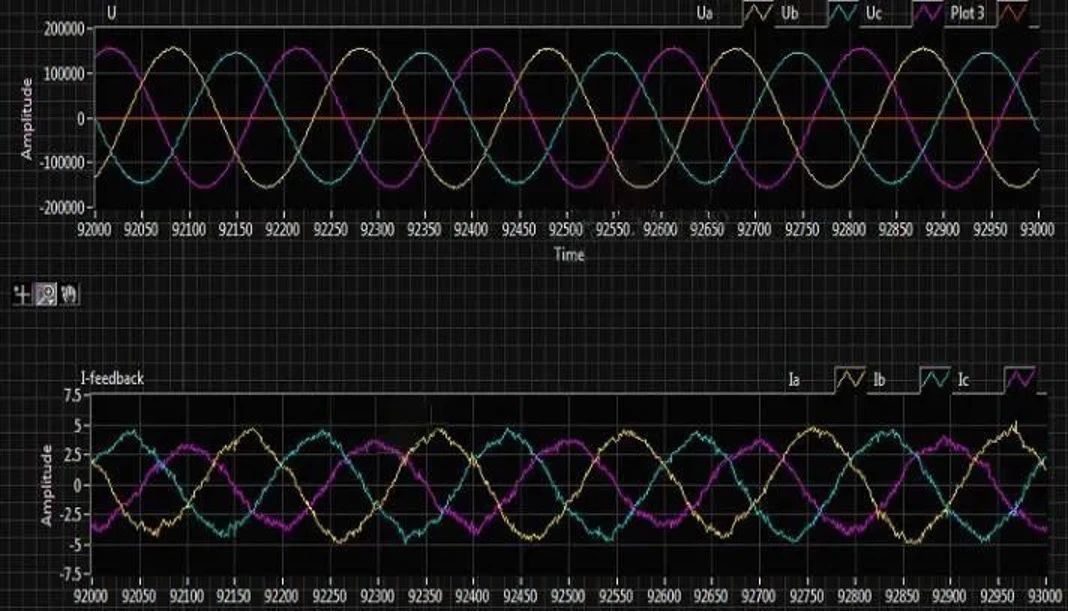Viewport: 1068px width, 612px height.
Task: Click the U graph title label
Action: pos(111,14)
